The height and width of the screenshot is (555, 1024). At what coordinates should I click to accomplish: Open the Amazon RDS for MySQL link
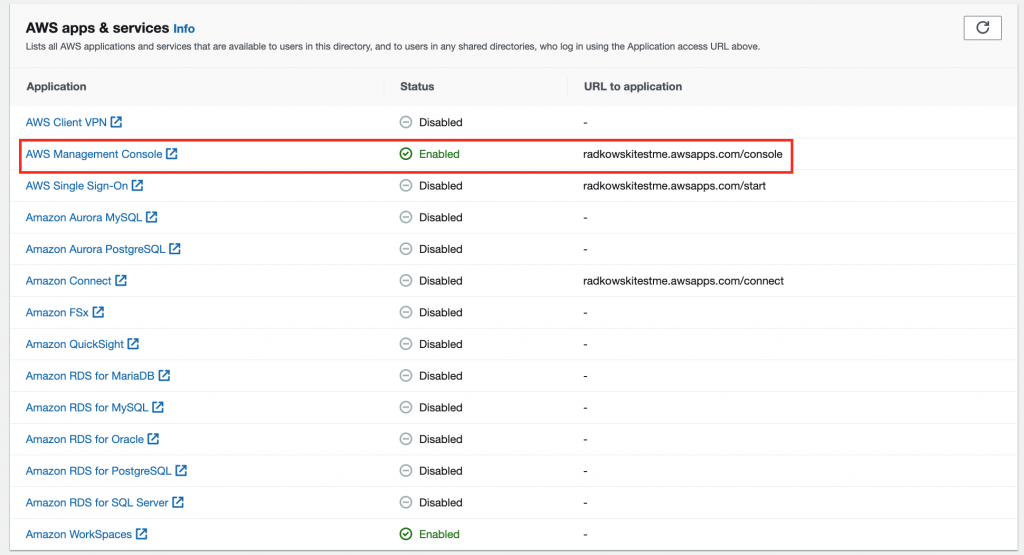[87, 407]
